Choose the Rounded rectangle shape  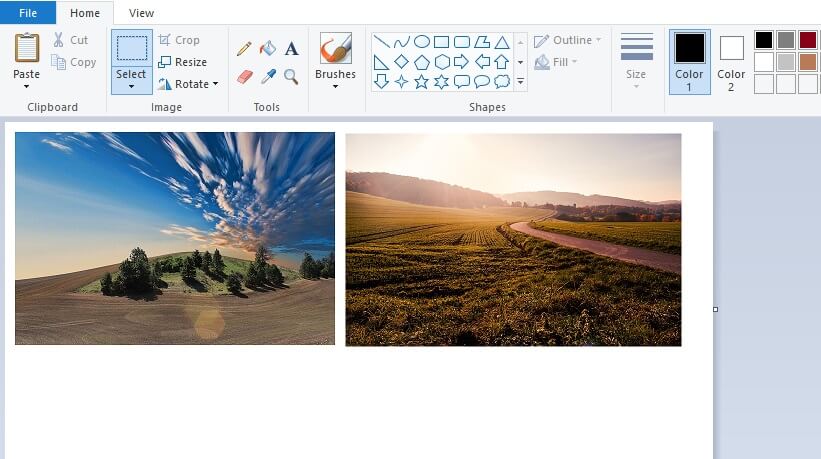(x=462, y=41)
